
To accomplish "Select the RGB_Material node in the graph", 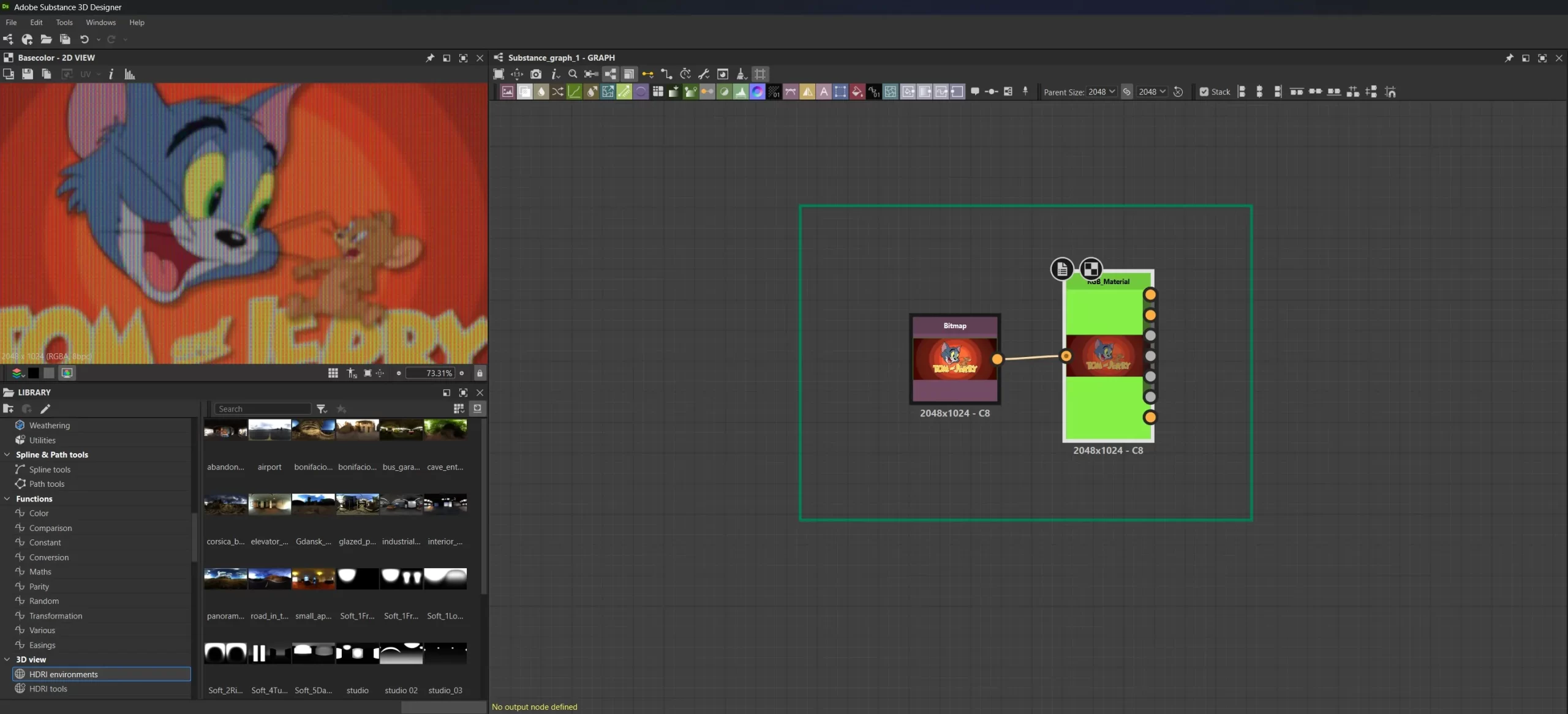I will point(1108,356).
